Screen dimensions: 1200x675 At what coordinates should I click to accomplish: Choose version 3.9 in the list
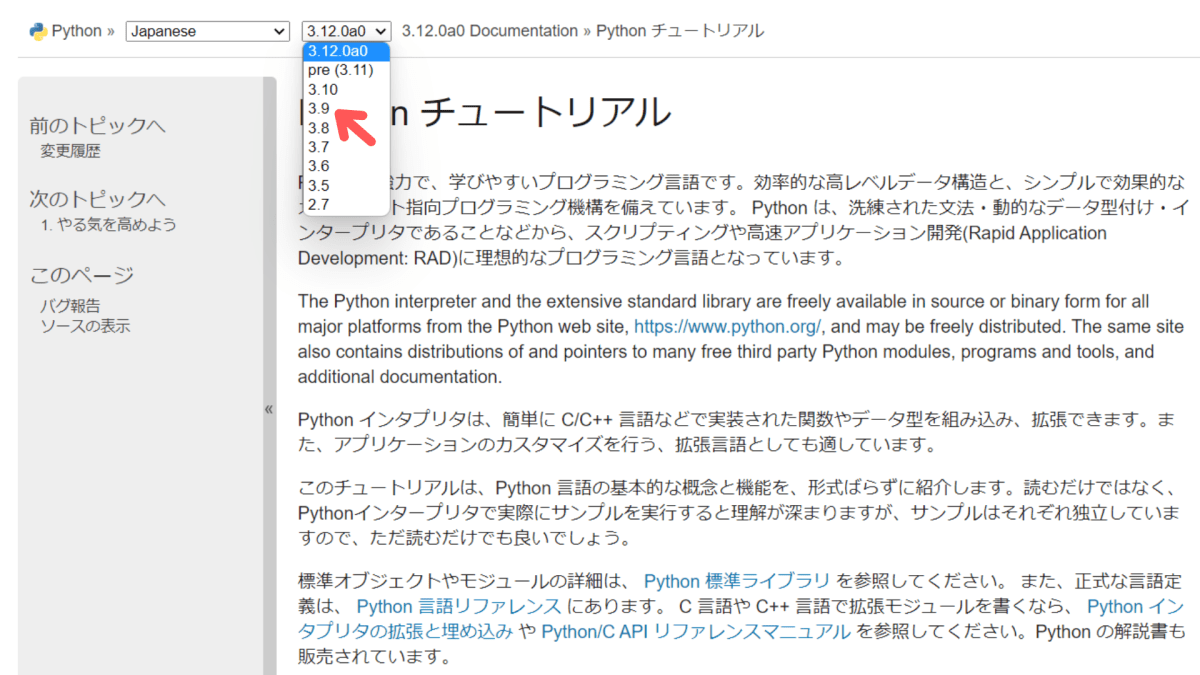pyautogui.click(x=346, y=108)
